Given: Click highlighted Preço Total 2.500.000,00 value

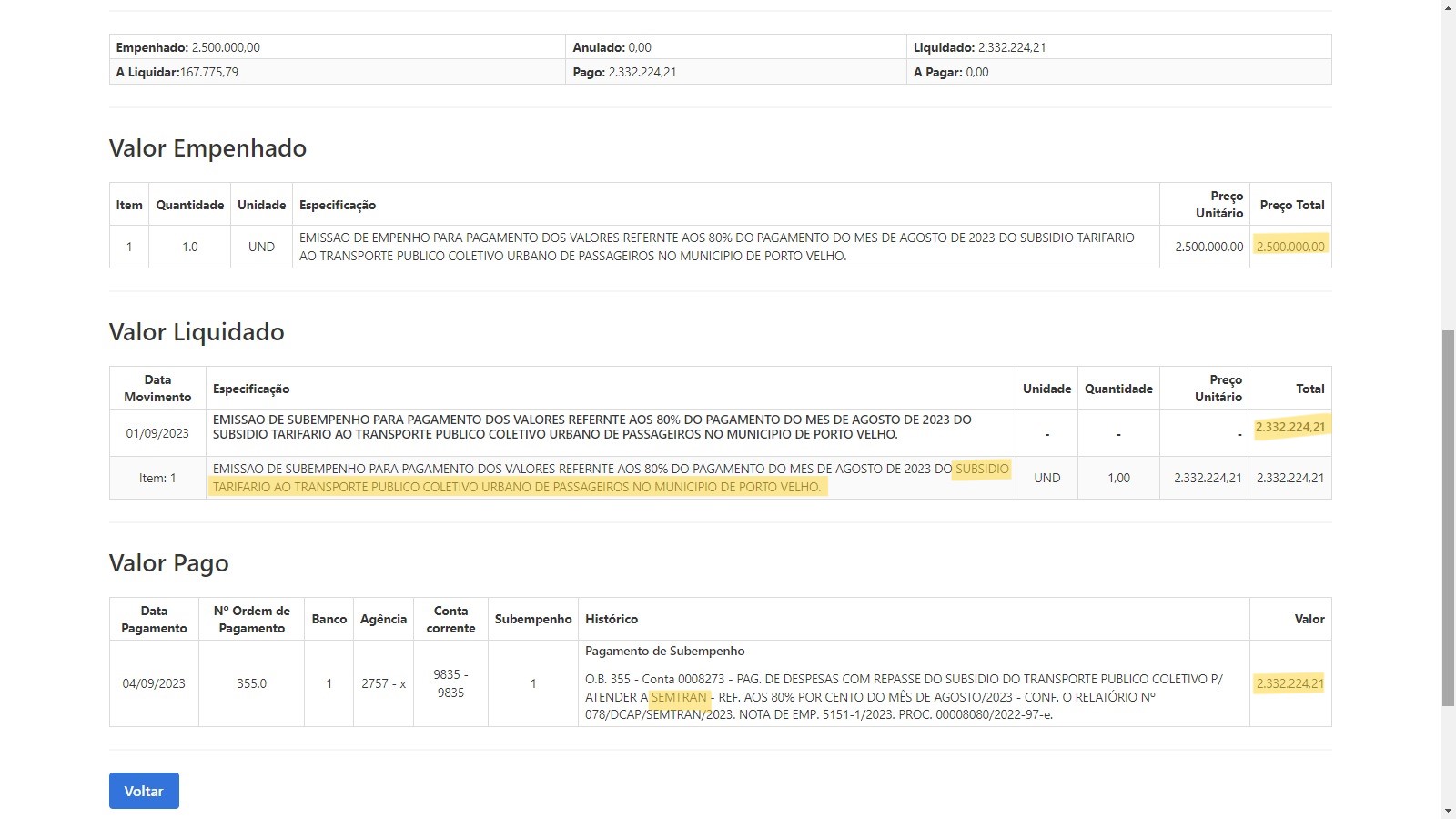Looking at the screenshot, I should (x=1289, y=247).
